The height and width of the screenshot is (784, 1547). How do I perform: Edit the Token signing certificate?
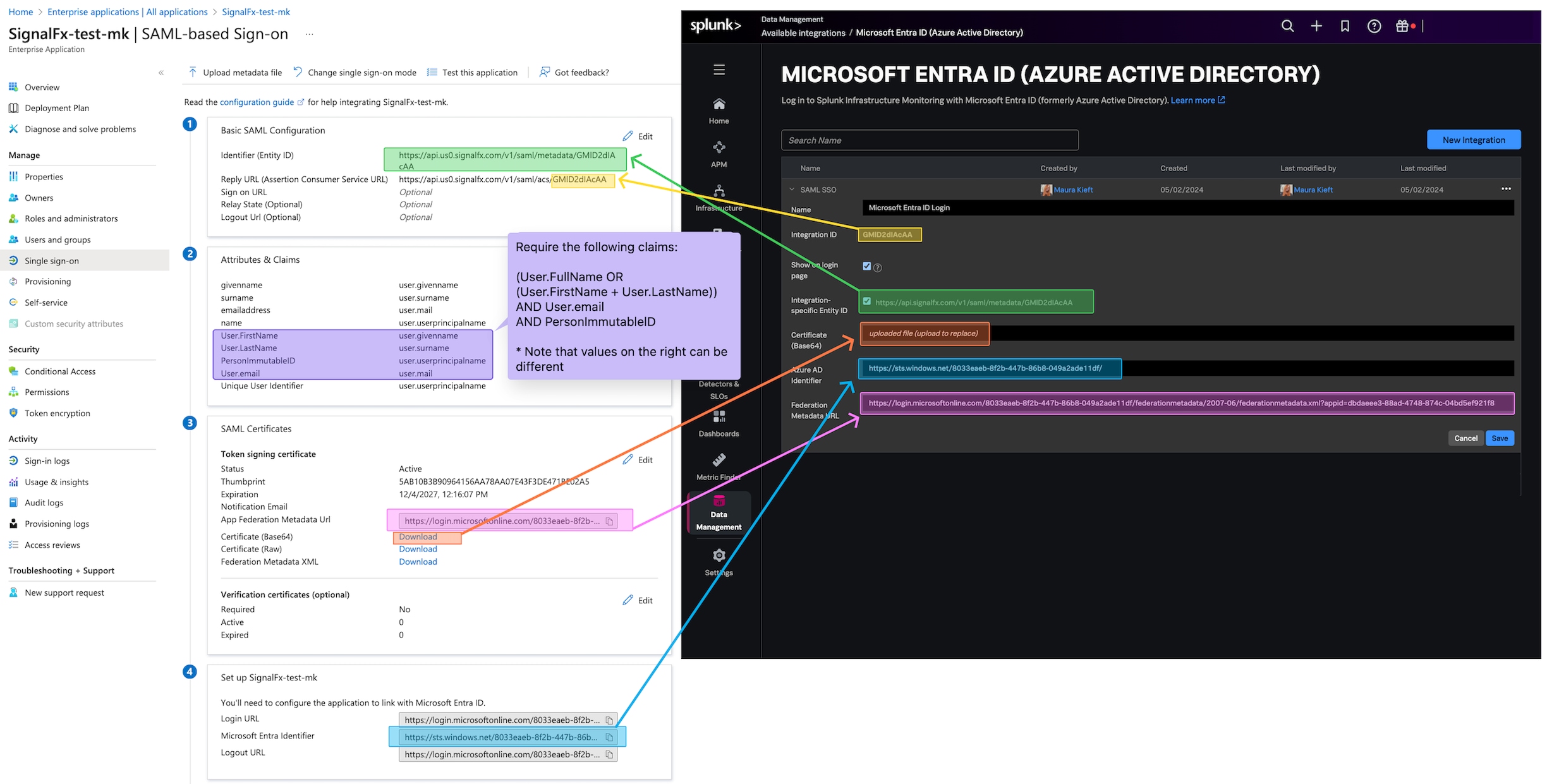638,459
